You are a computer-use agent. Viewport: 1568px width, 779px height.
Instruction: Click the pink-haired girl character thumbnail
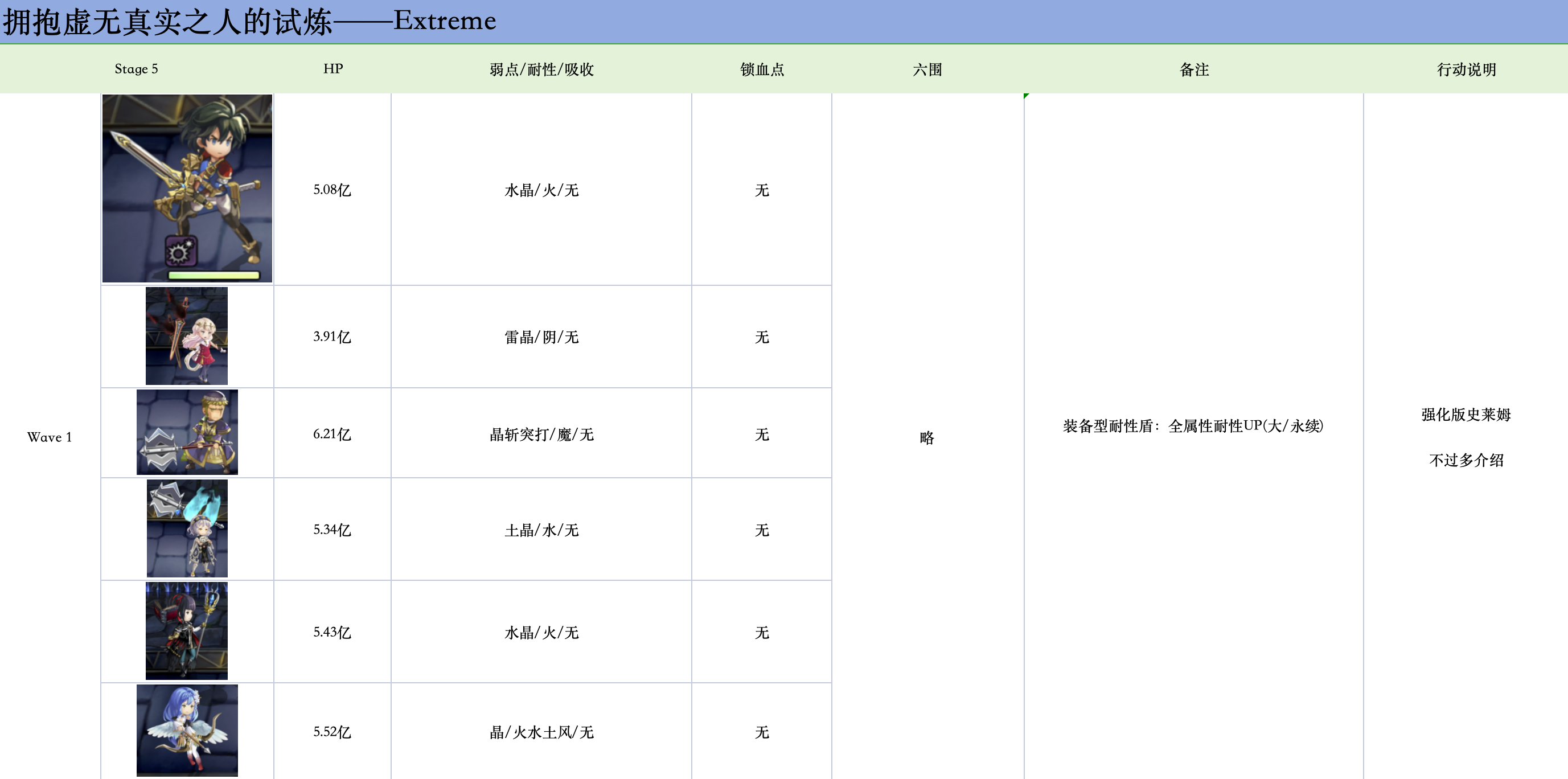coord(186,336)
